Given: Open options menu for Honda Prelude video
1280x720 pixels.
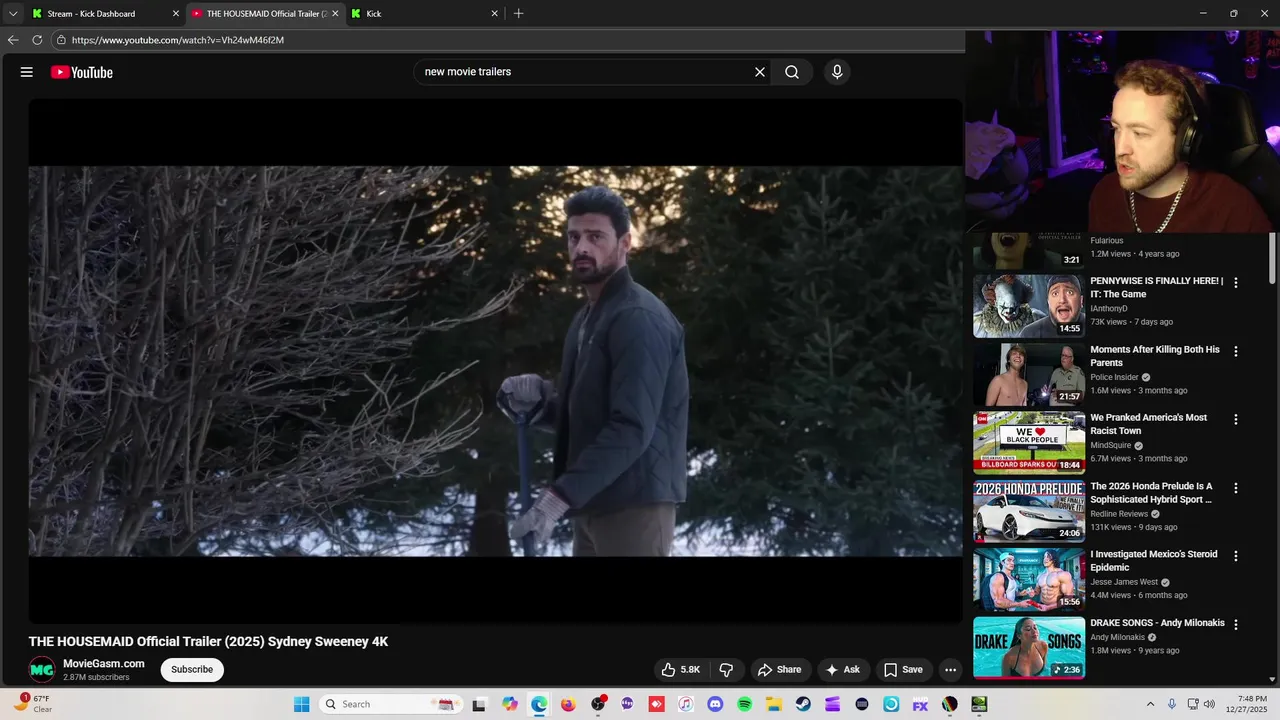Looking at the screenshot, I should (x=1236, y=488).
